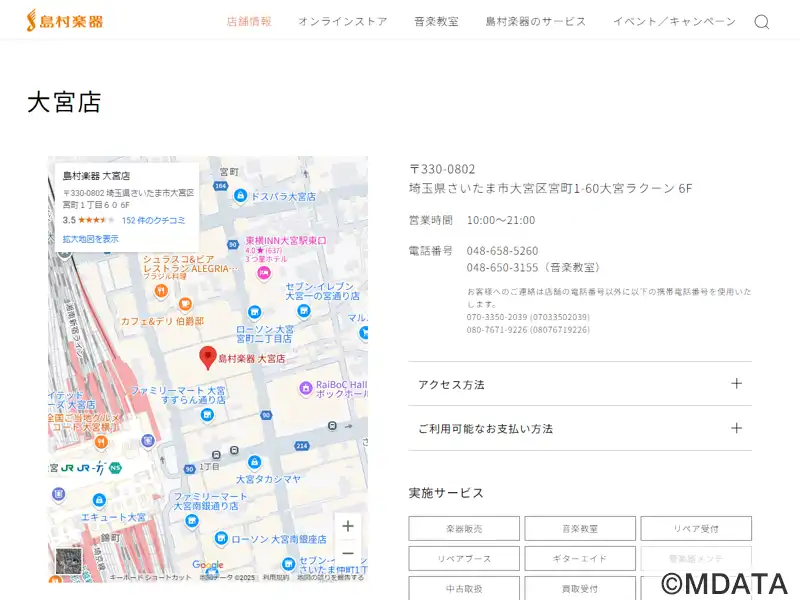
Task: Click 東横INN hotel pink marker
Action: [263, 273]
